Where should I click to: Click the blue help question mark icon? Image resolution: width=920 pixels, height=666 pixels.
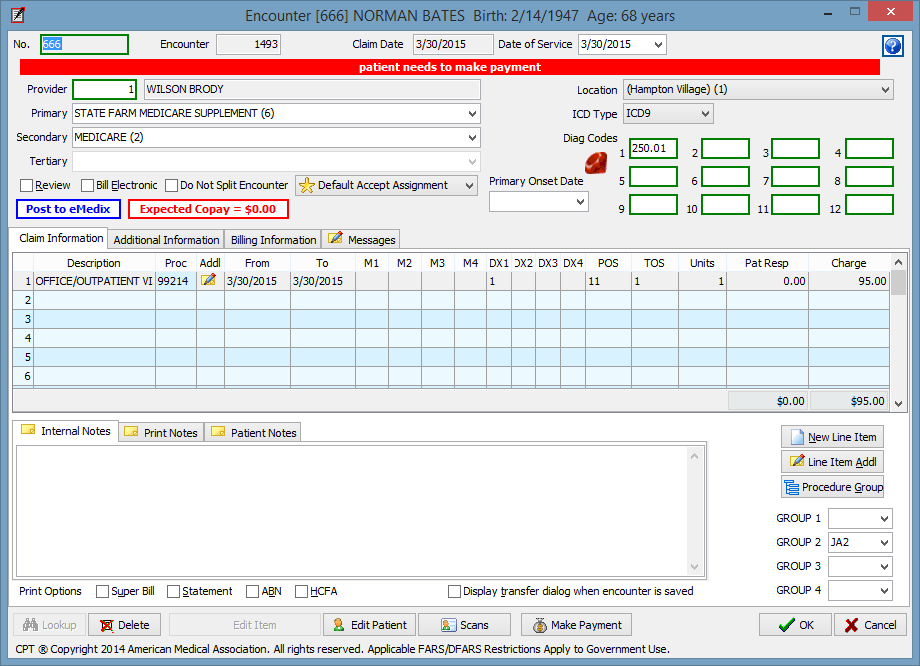[x=892, y=45]
